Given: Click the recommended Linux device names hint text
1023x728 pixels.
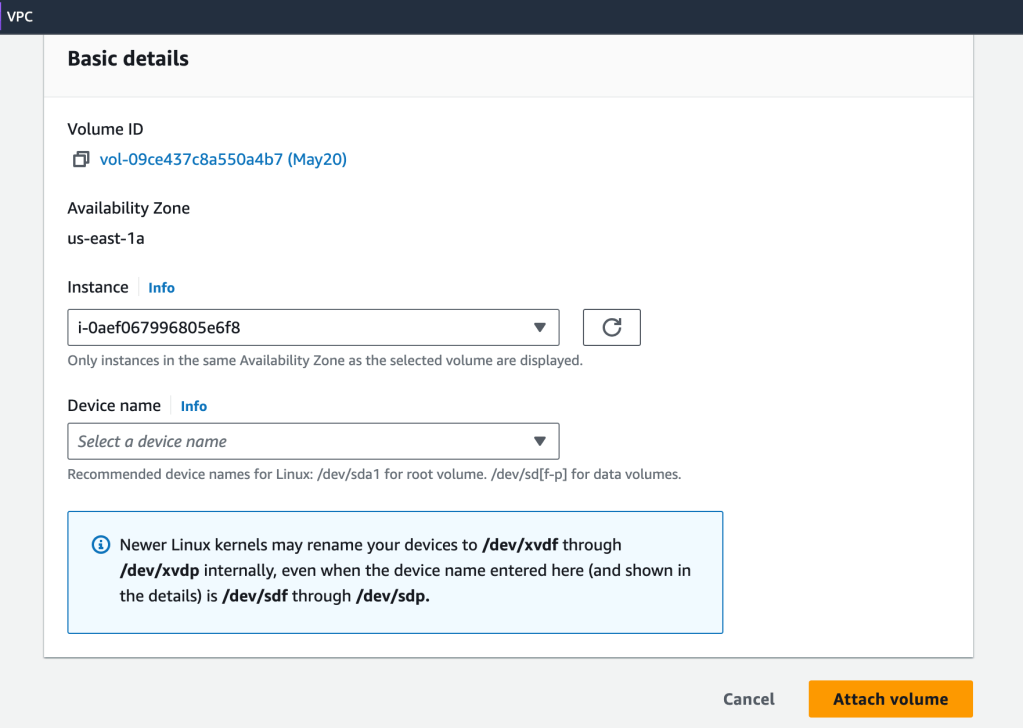Looking at the screenshot, I should point(374,474).
